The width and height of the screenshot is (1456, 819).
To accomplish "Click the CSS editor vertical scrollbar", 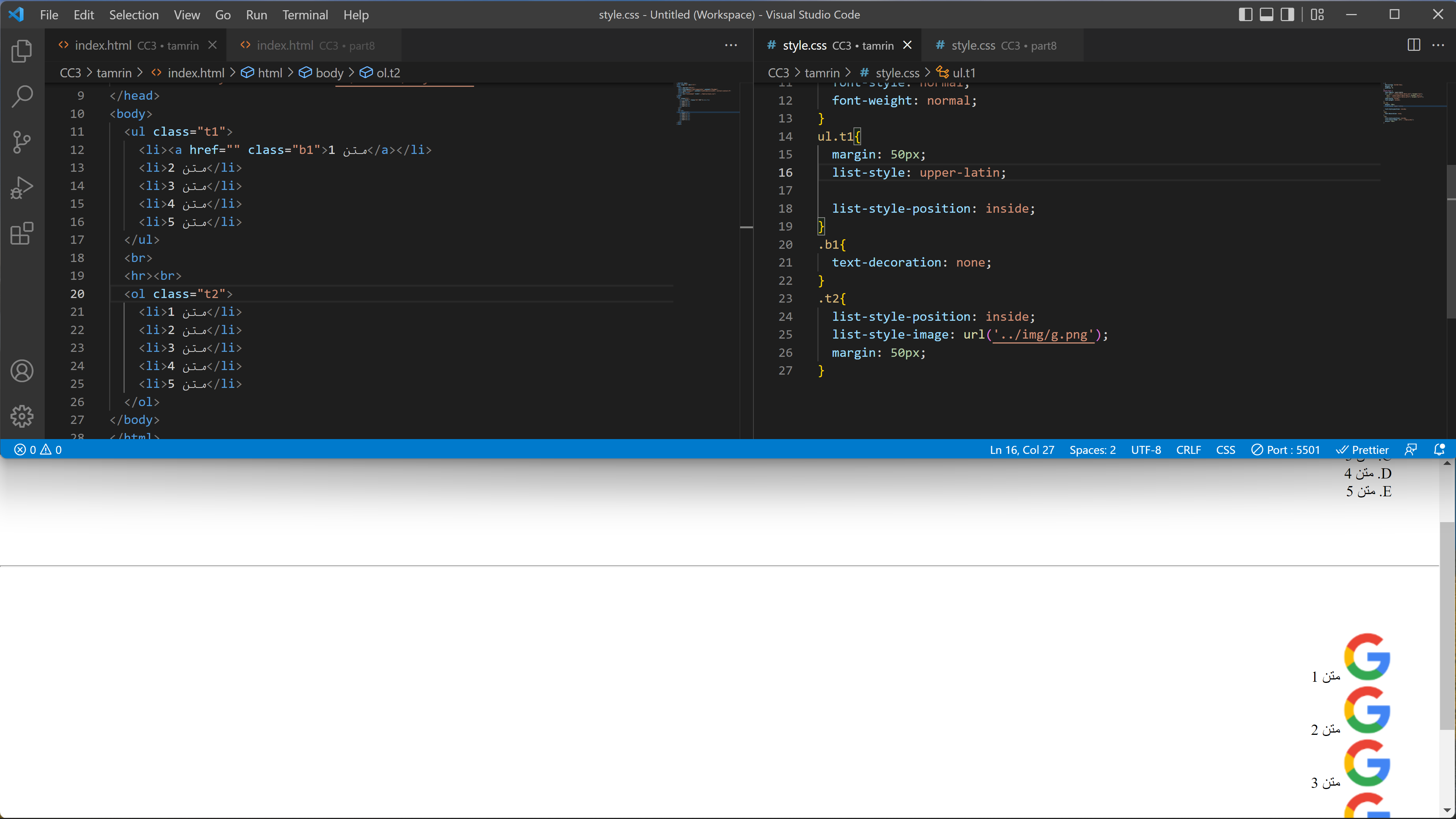I will point(1451,241).
